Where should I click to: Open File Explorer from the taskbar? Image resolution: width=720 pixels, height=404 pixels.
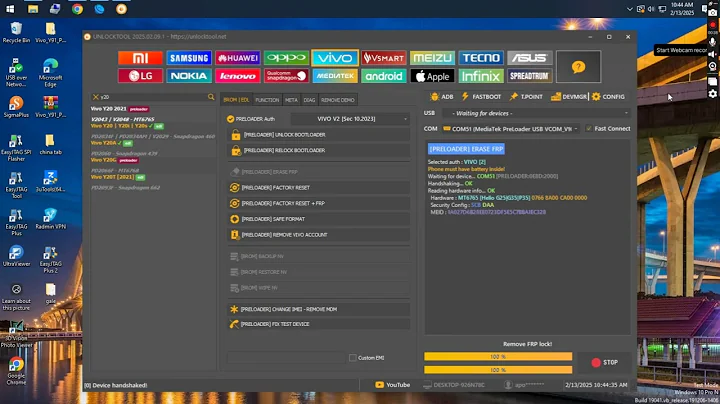tap(33, 9)
